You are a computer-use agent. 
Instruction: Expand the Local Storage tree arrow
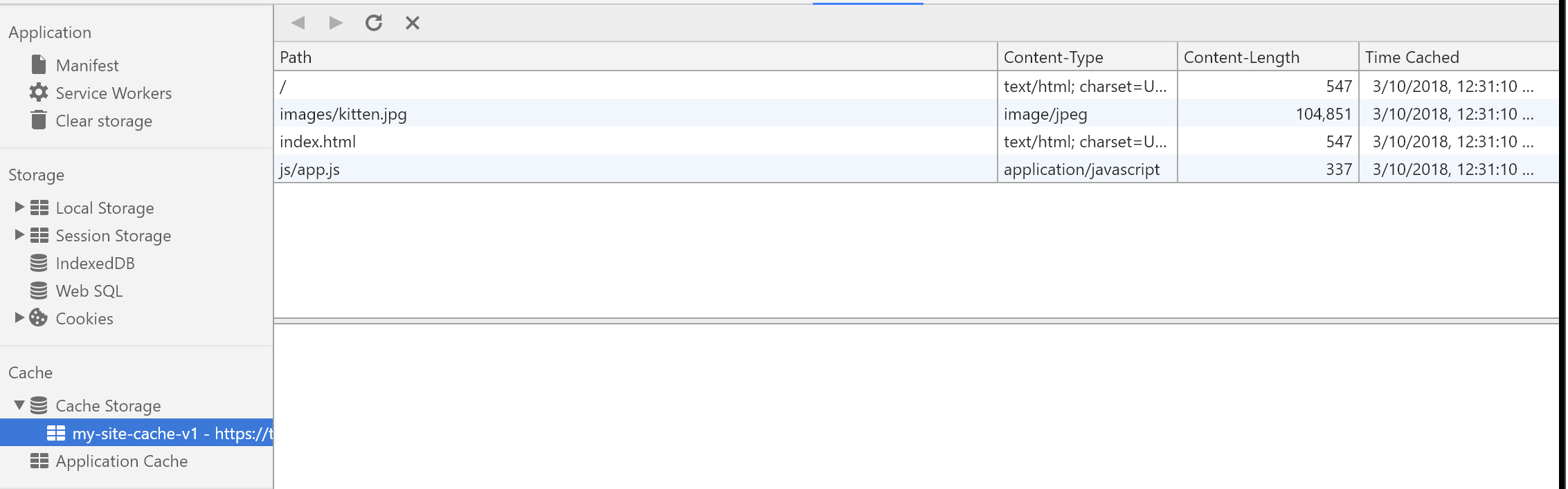tap(19, 207)
